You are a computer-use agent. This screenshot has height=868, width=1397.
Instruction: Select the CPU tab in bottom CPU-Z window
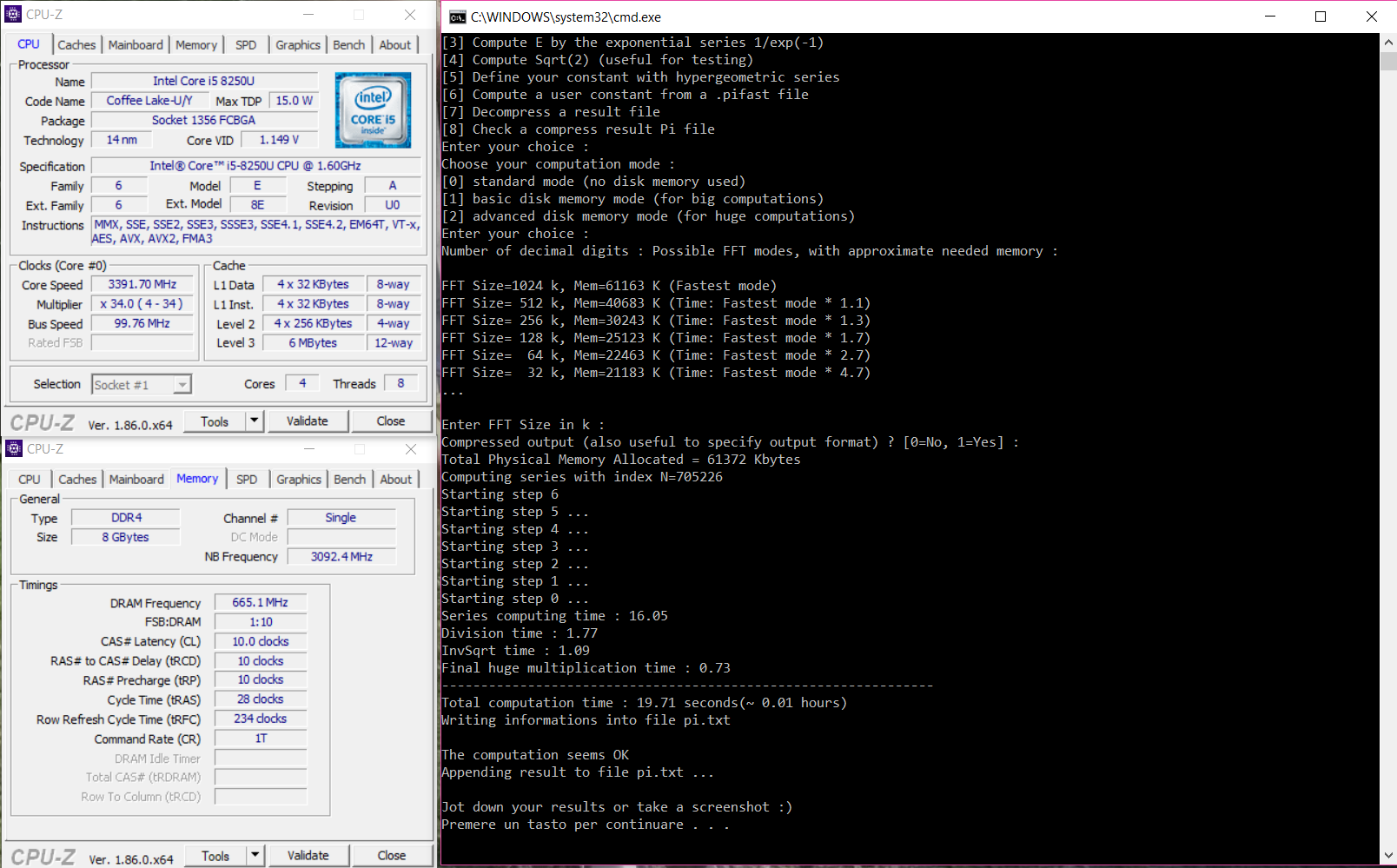tap(30, 480)
